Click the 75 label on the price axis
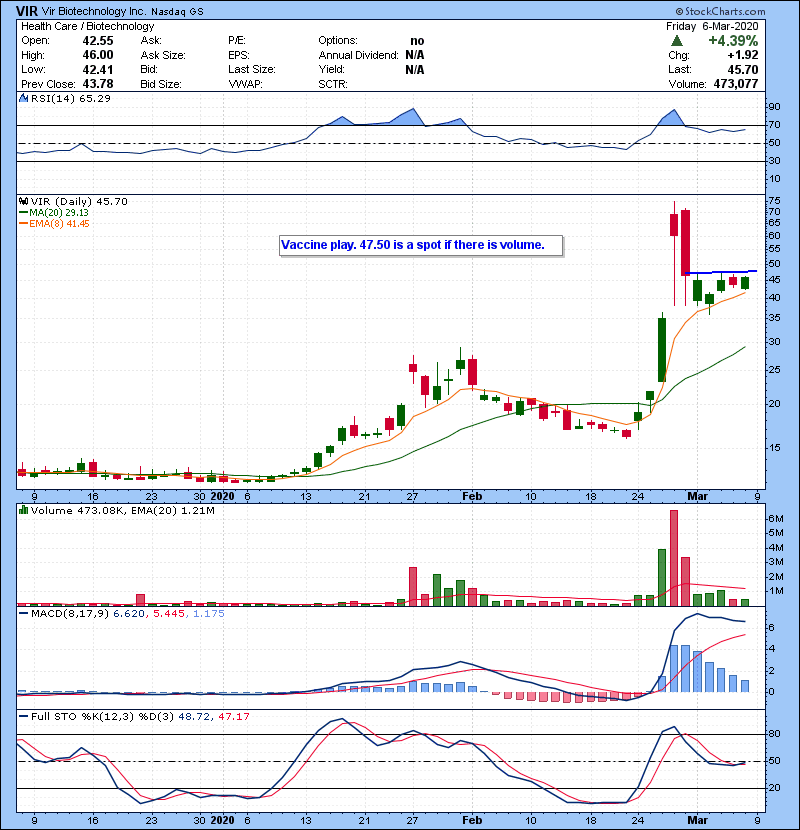 pos(774,201)
